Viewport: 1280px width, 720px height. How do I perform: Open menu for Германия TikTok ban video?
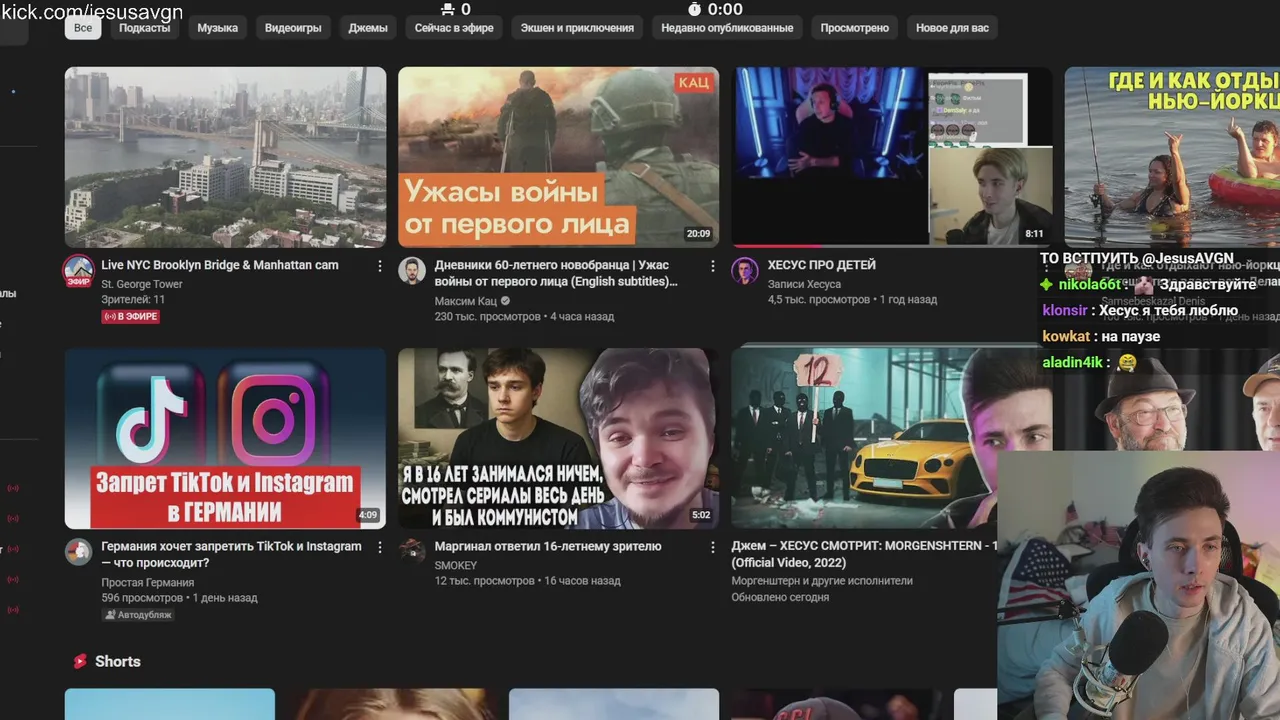[380, 547]
